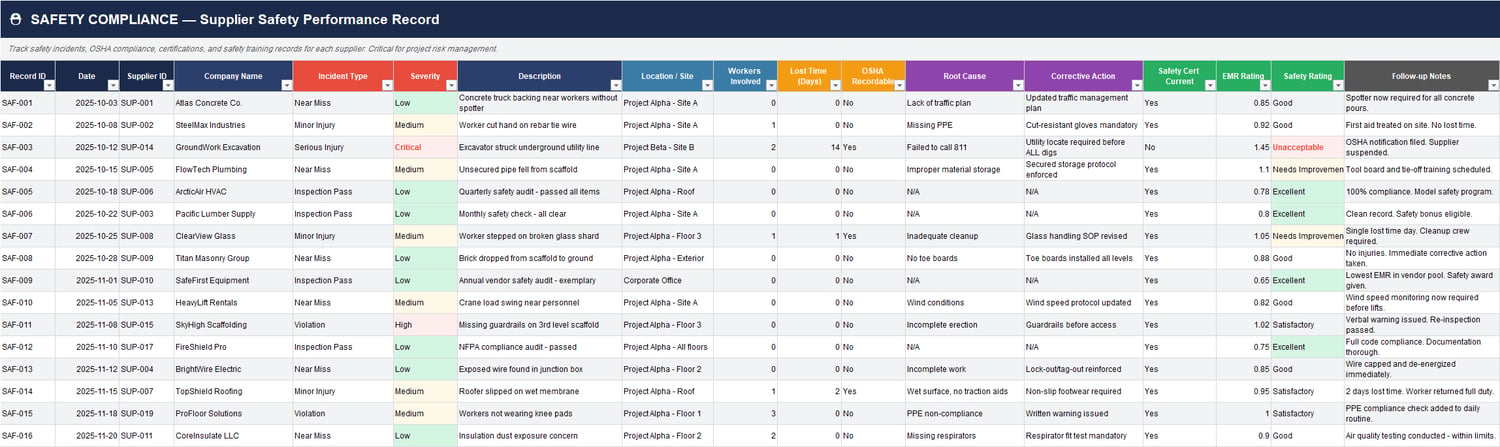1500x447 pixels.
Task: Select root cause 'Failed to call 811'
Action: point(965,147)
